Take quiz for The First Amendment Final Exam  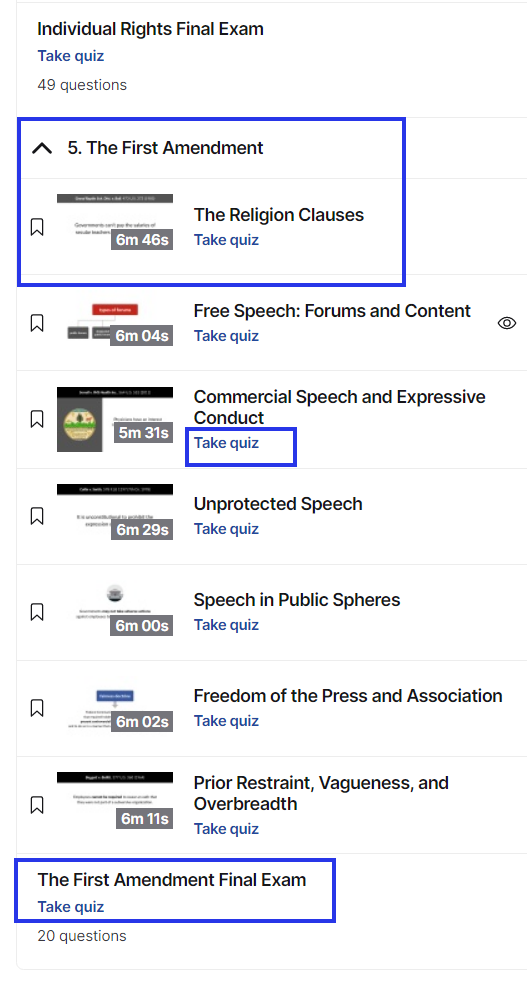coord(71,907)
